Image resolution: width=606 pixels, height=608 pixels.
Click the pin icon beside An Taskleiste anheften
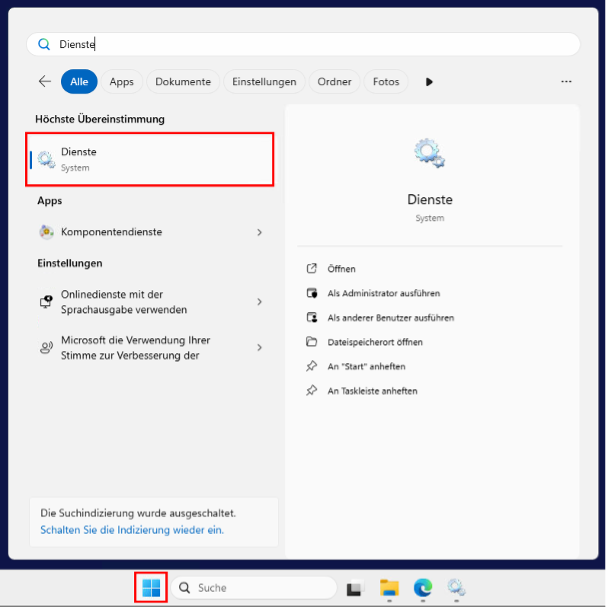pos(312,390)
